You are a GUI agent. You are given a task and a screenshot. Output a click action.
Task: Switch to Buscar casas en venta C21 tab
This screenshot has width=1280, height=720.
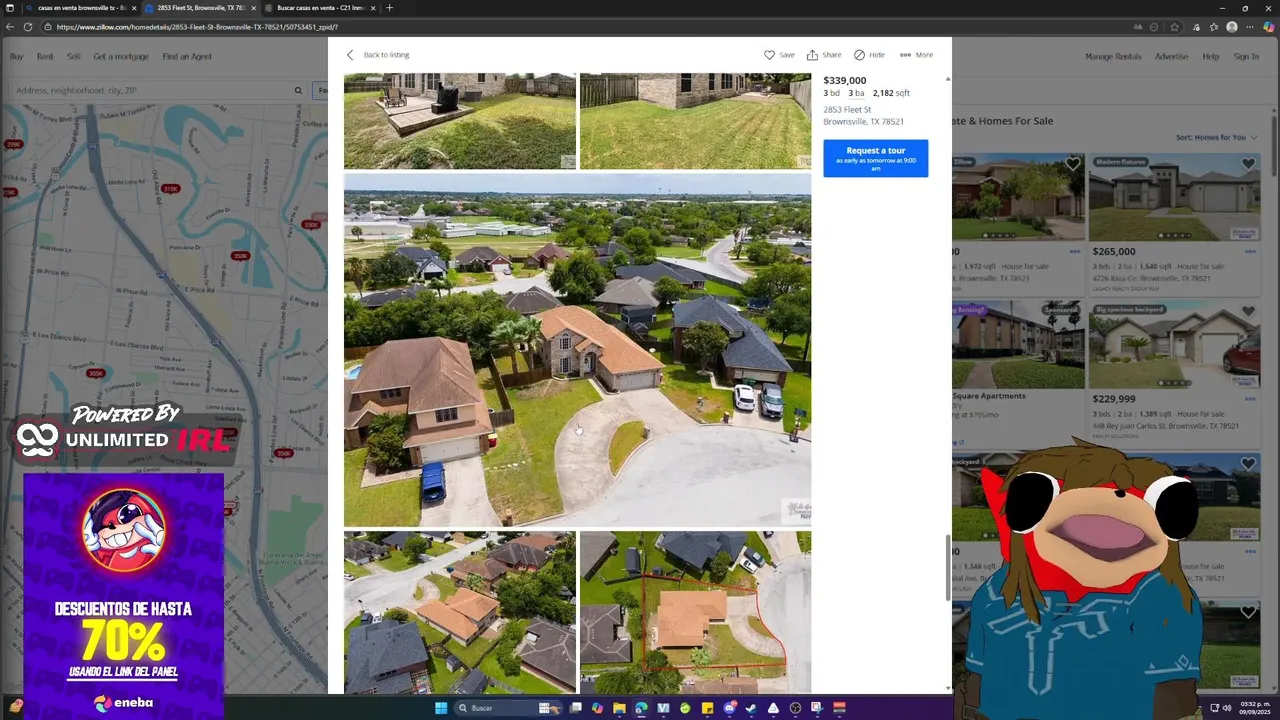pyautogui.click(x=320, y=8)
